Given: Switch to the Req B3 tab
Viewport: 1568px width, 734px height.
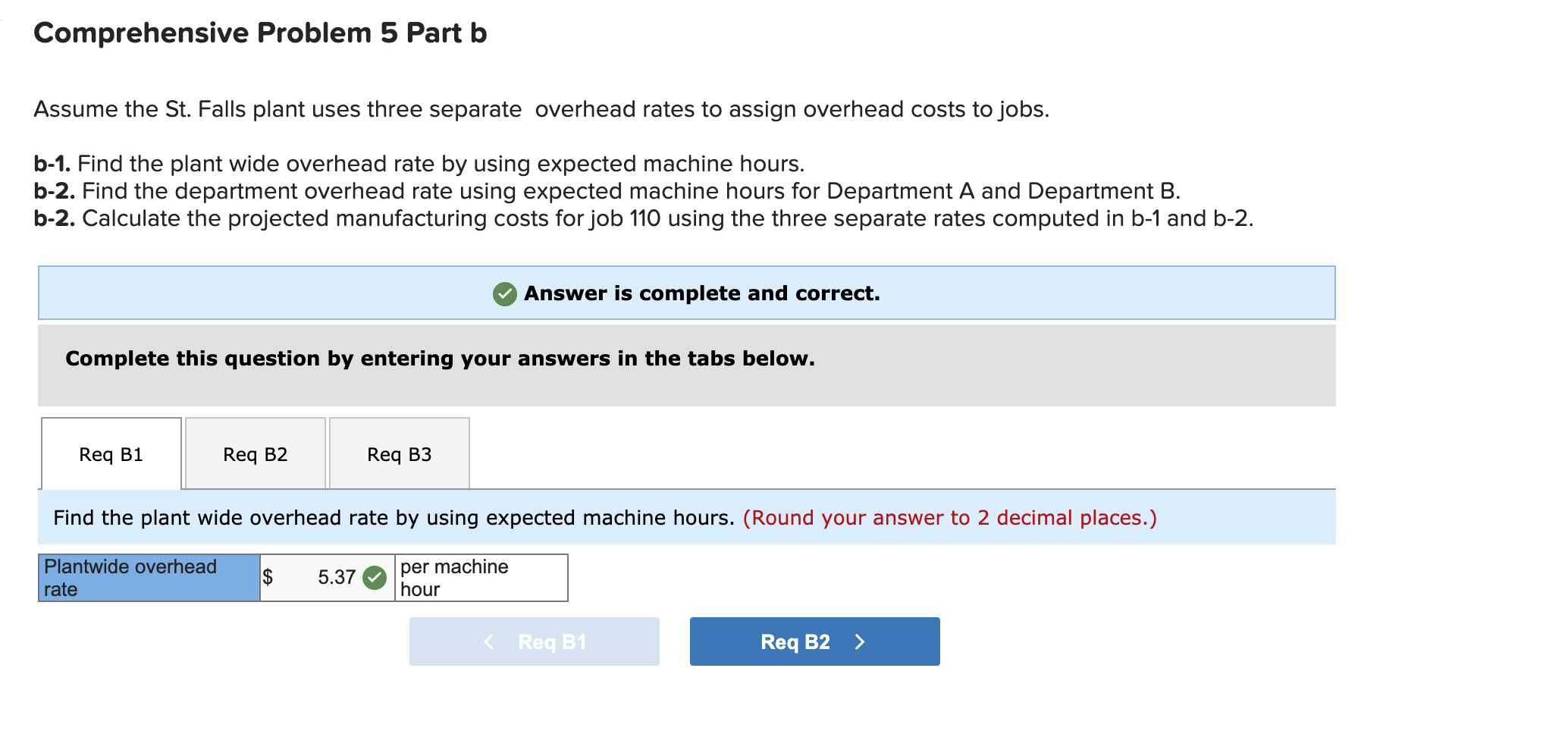Looking at the screenshot, I should point(400,453).
